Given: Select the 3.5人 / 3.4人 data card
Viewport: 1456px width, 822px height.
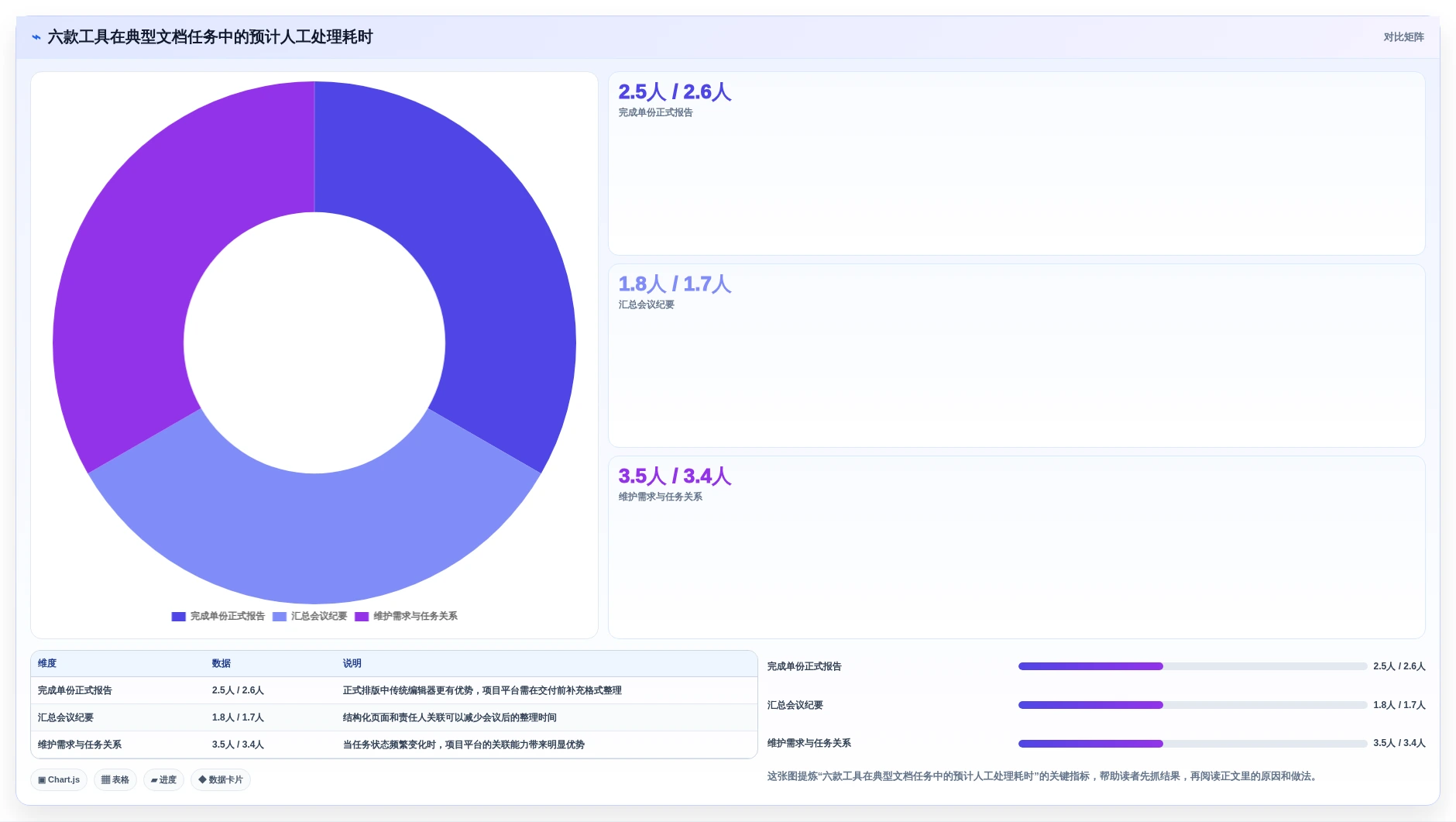Looking at the screenshot, I should point(1016,547).
